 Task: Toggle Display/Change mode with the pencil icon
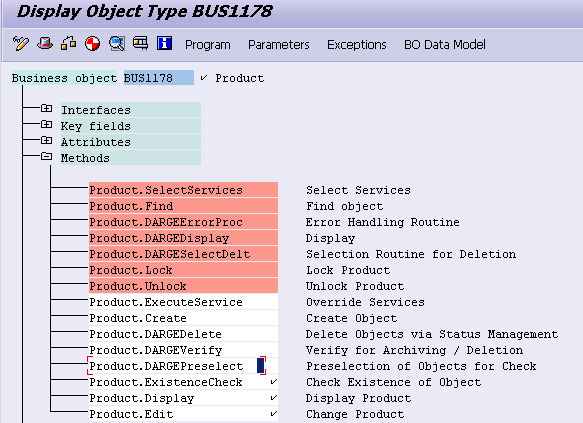point(20,44)
